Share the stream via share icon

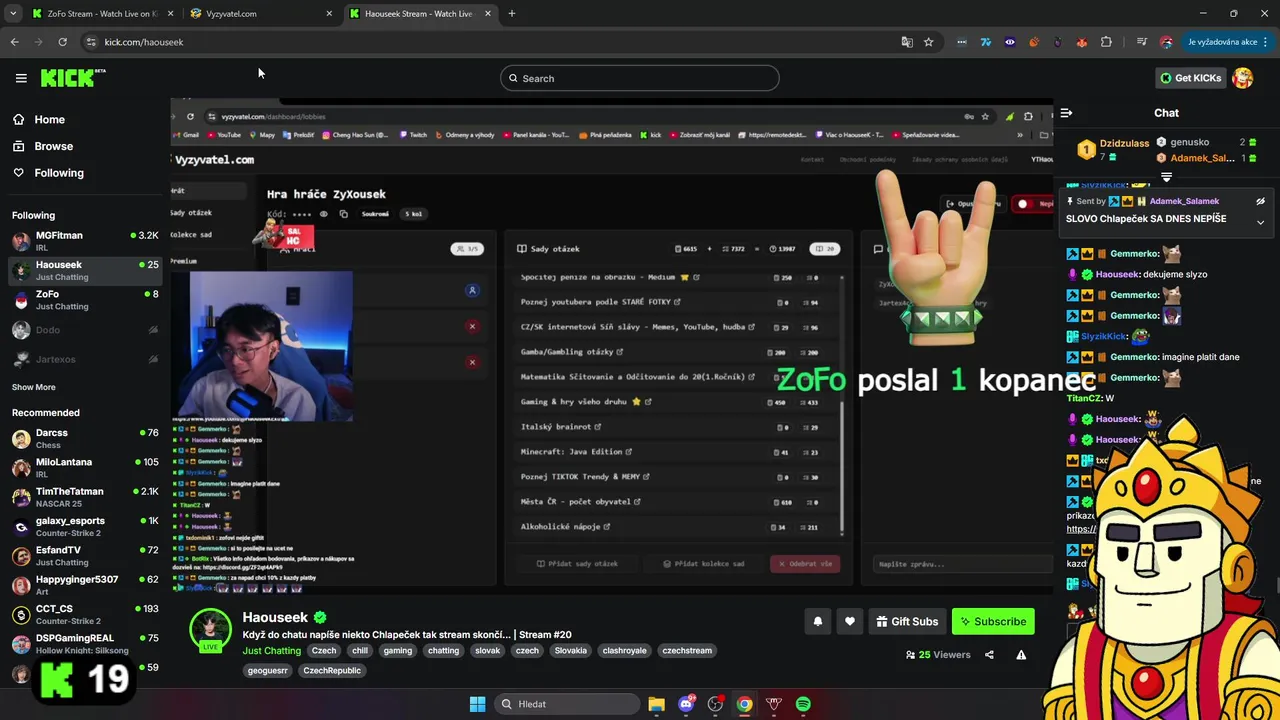(x=989, y=655)
